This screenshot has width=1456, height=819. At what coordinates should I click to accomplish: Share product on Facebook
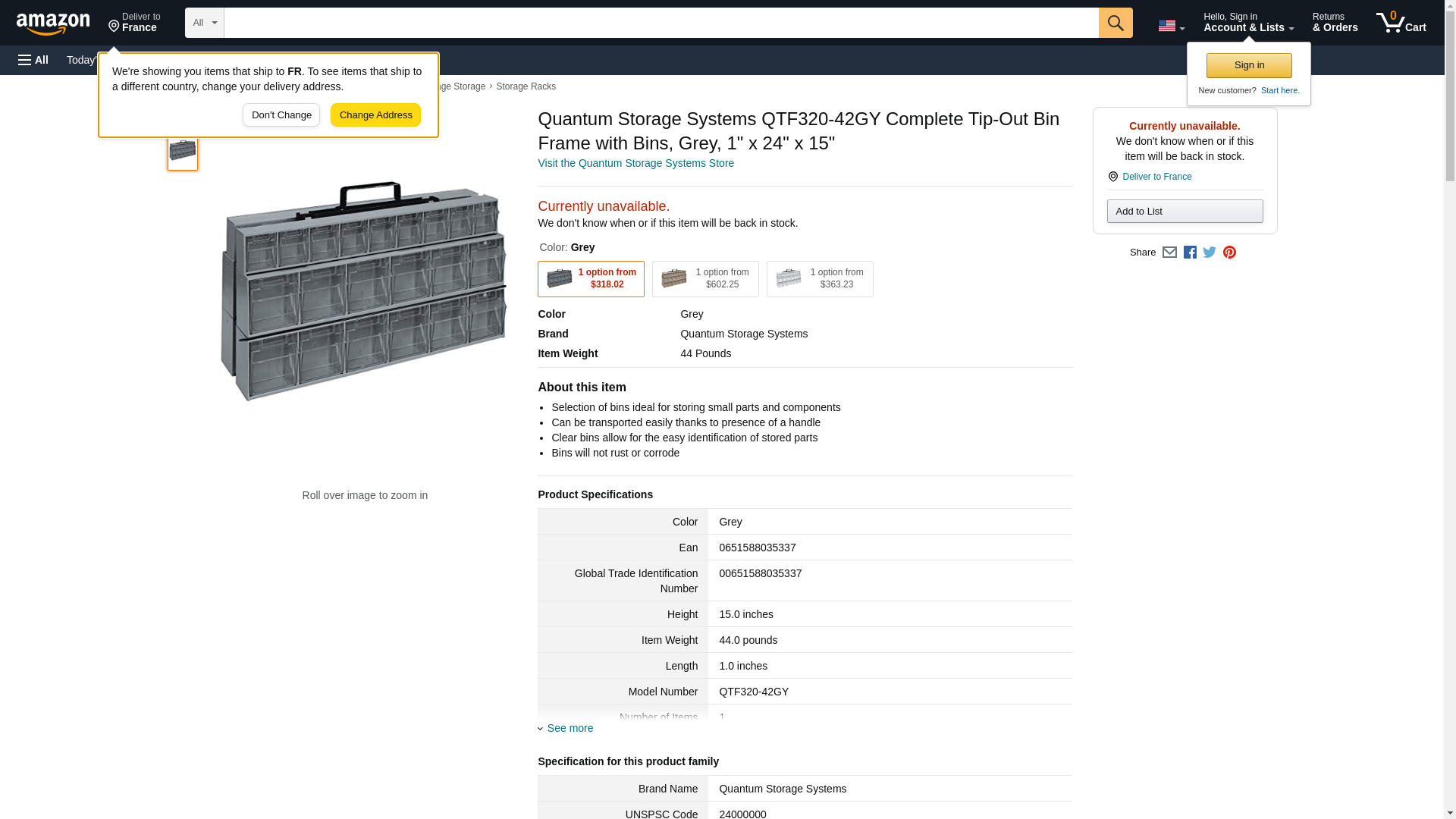tap(1190, 253)
